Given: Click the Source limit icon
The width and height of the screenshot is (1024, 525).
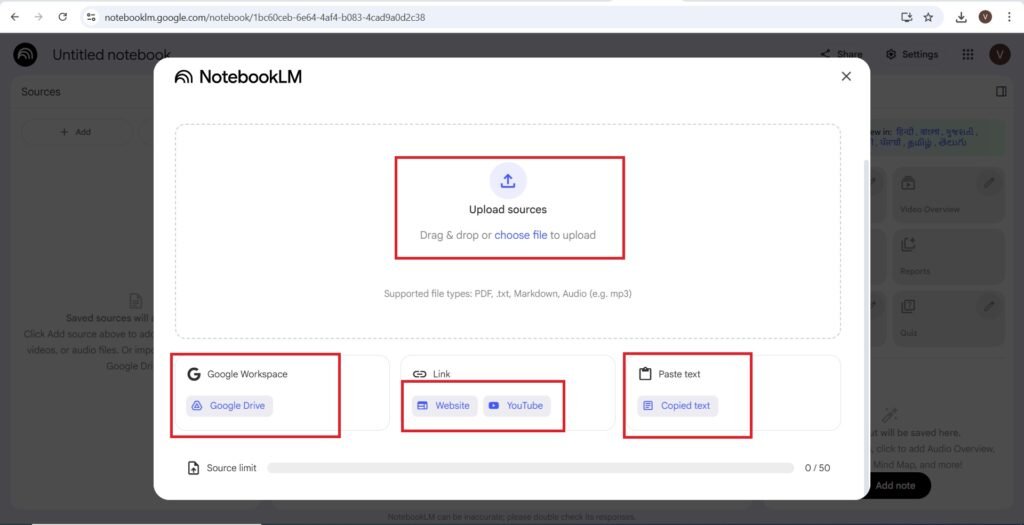Looking at the screenshot, I should (x=193, y=468).
